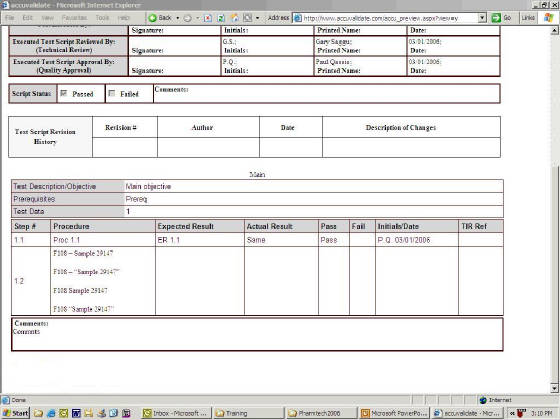This screenshot has height=420, width=560.
Task: Open the Back button history dropdown arrow
Action: [178, 18]
